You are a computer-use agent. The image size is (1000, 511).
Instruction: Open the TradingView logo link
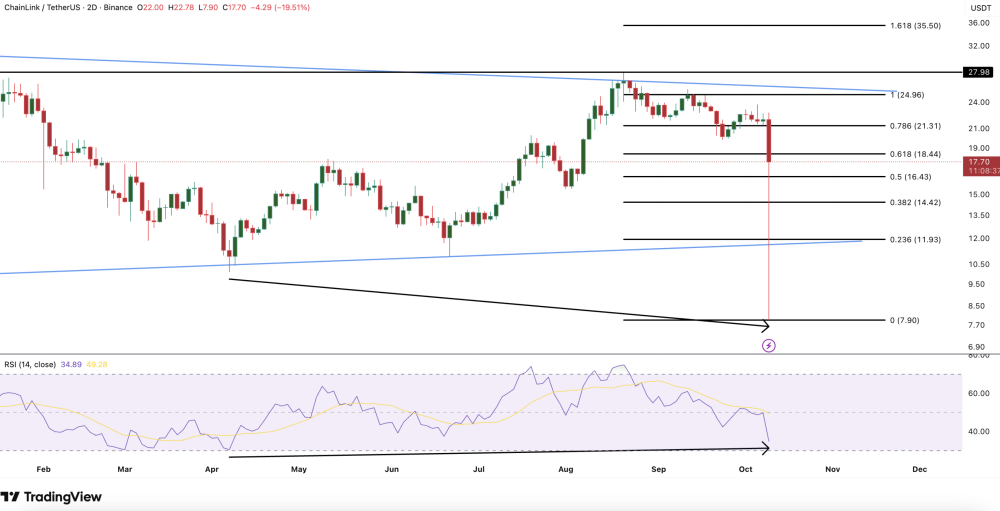pos(51,496)
